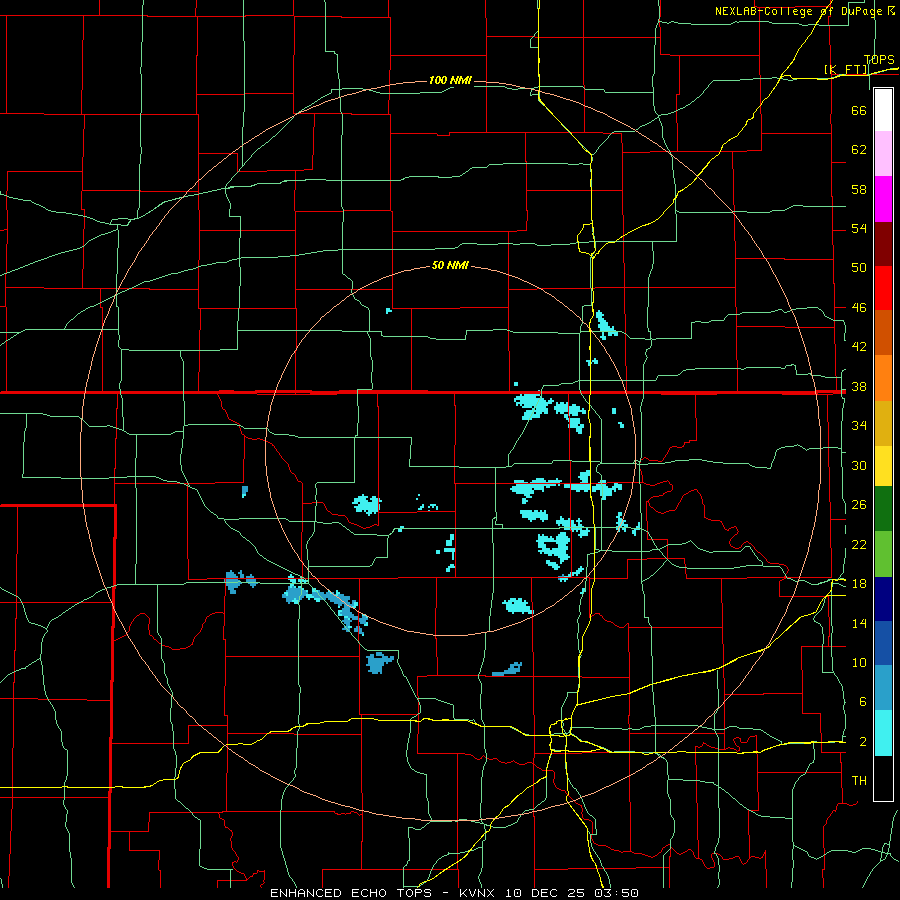Click the cyan legend swatch near 2
The width and height of the screenshot is (900, 900).
click(883, 733)
